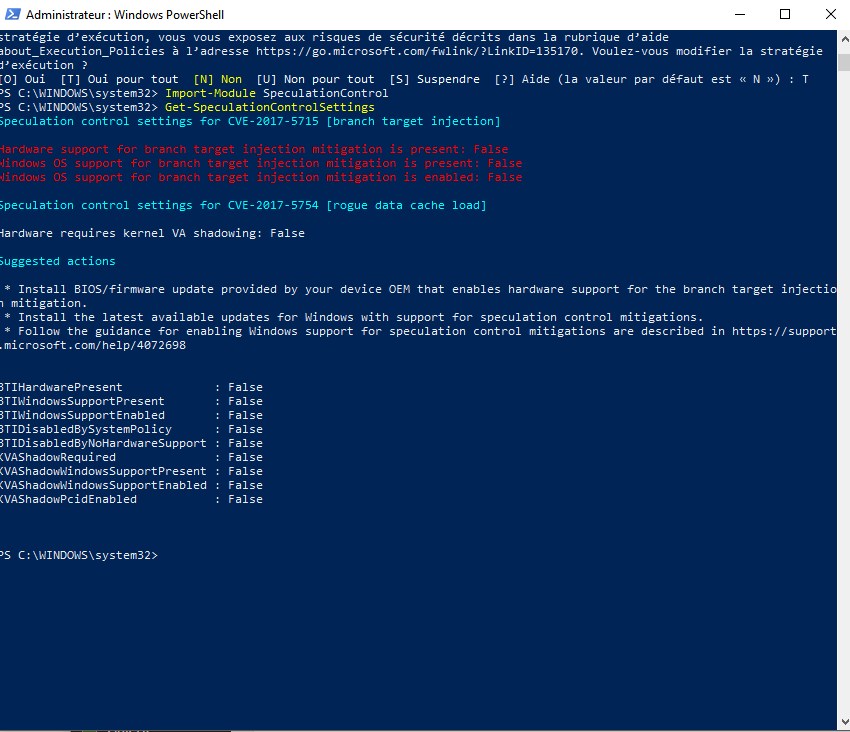Click the 'Get-SpeculationControlSettings' command text

pos(269,107)
